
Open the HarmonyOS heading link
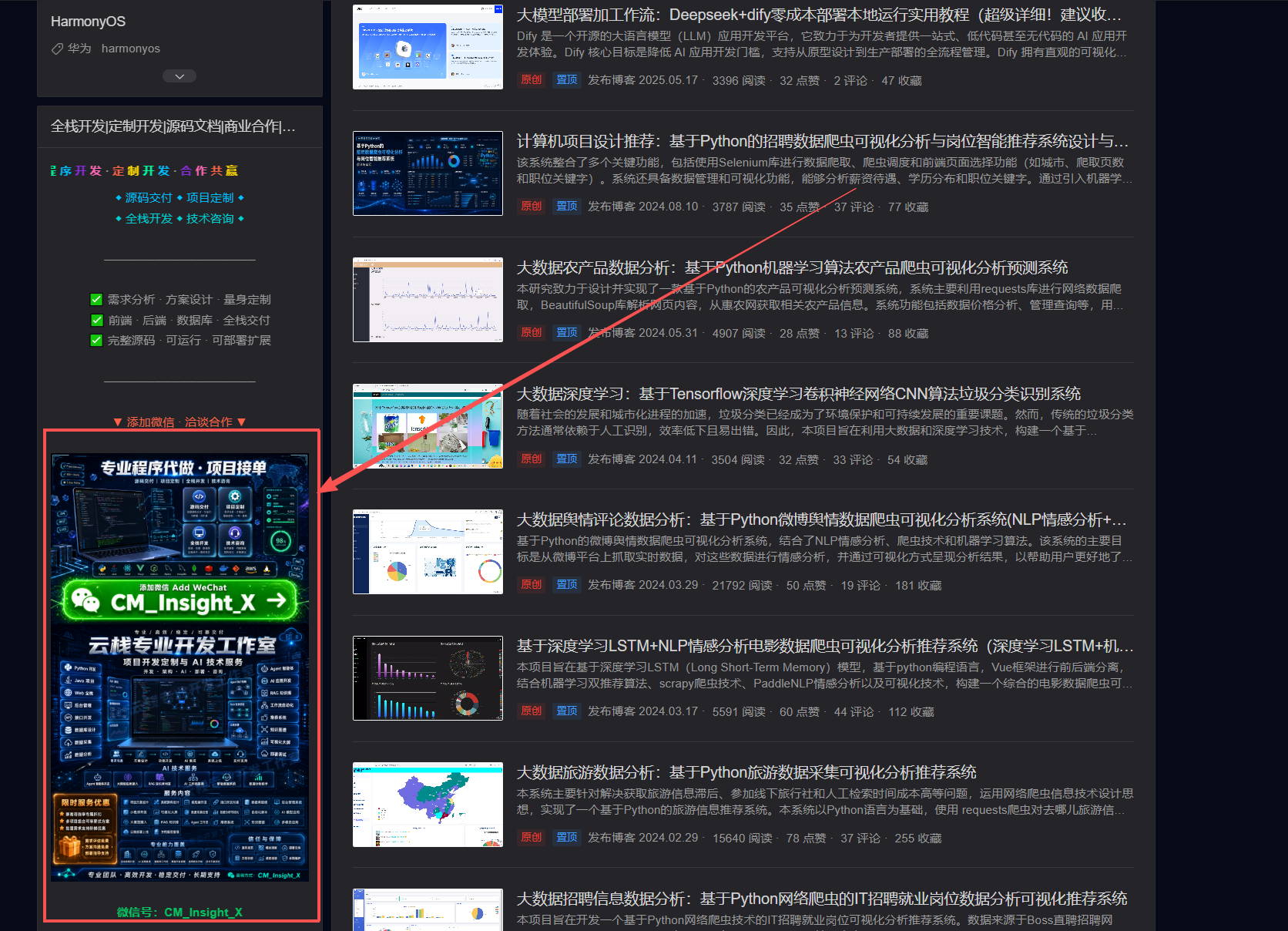coord(88,22)
